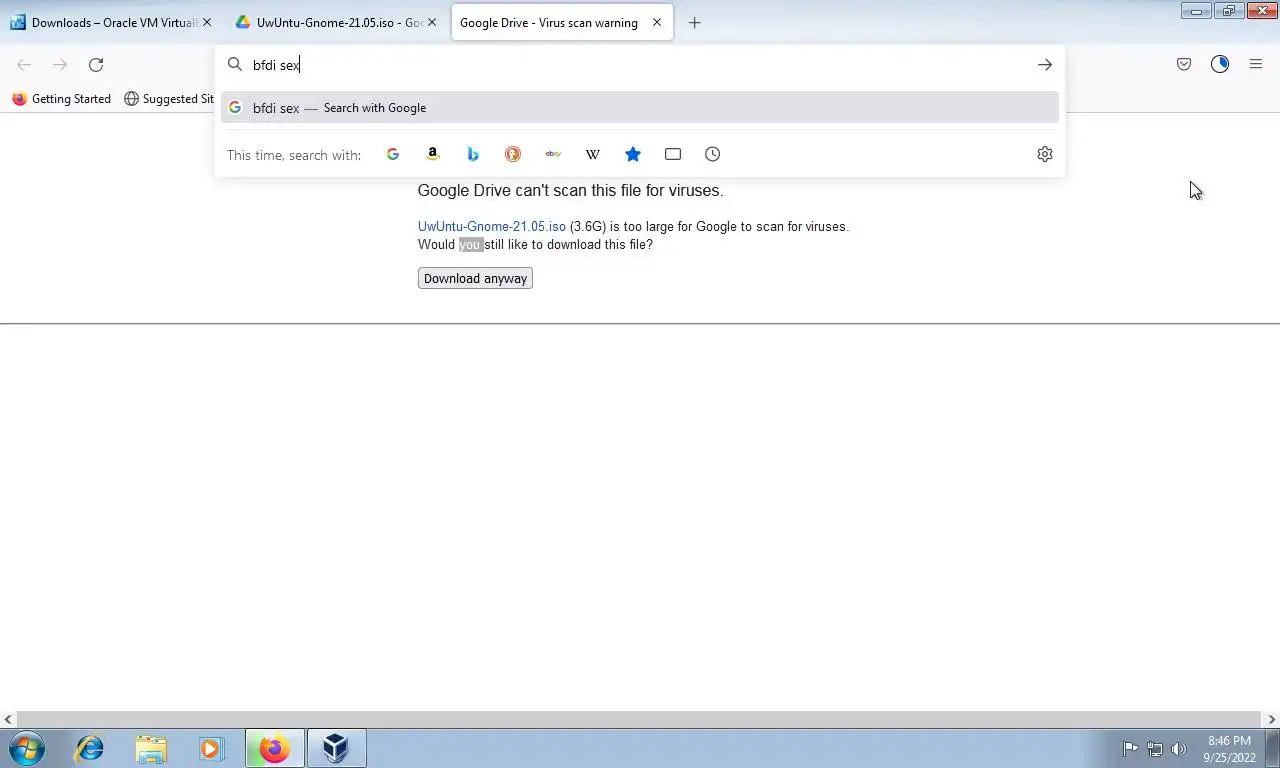Open Windows Media Player from taskbar
This screenshot has width=1280, height=768.
[x=211, y=748]
